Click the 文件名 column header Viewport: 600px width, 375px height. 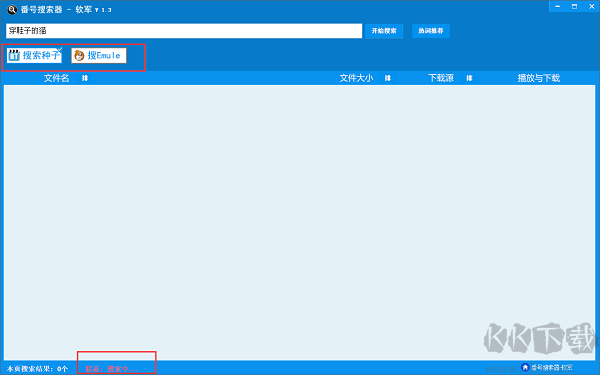pos(56,78)
